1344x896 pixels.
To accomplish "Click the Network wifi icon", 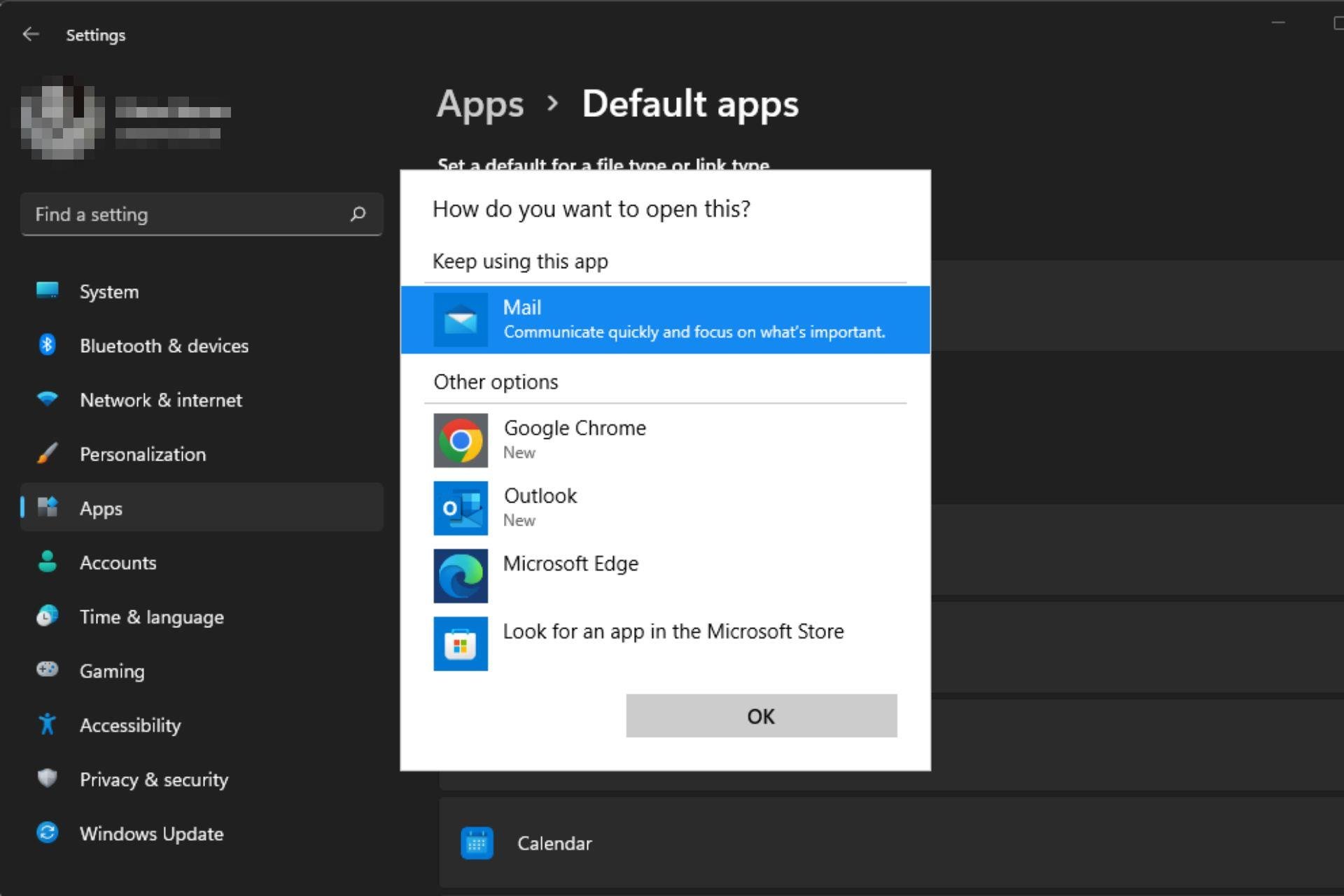I will (47, 399).
